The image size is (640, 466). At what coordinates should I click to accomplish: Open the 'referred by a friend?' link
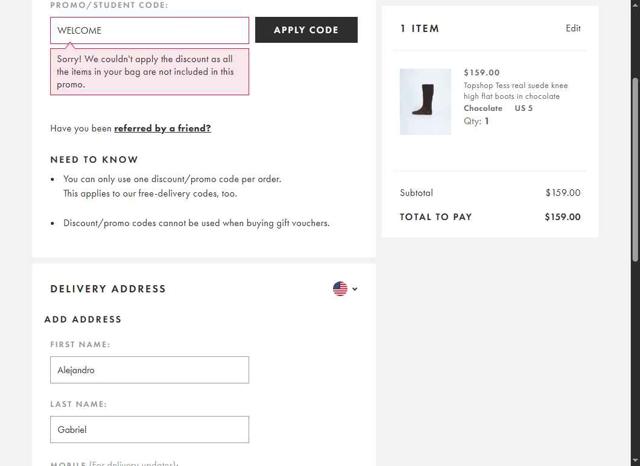(162, 128)
